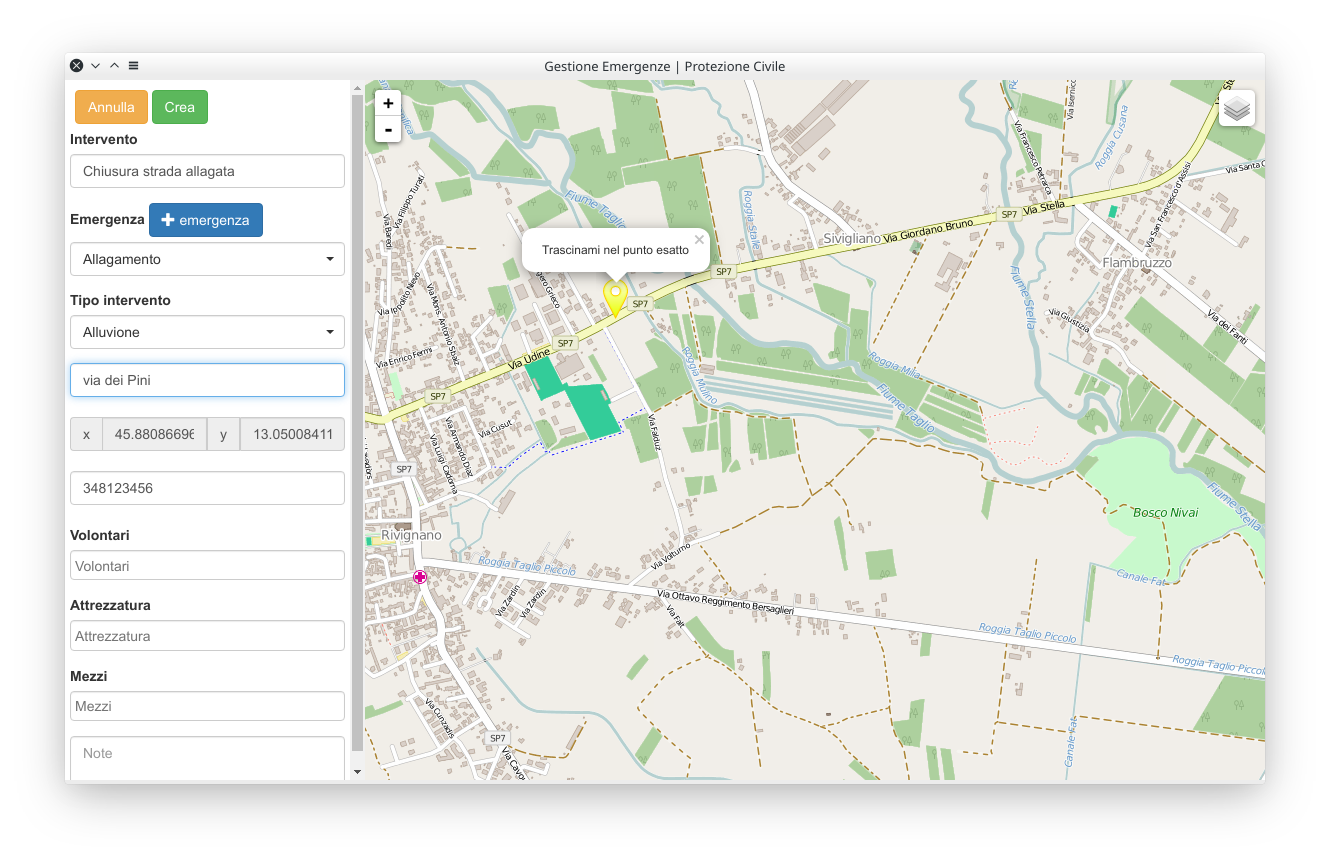The width and height of the screenshot is (1330, 861).
Task: Click the 'Flambruzzo' town label on map
Action: tap(1137, 262)
